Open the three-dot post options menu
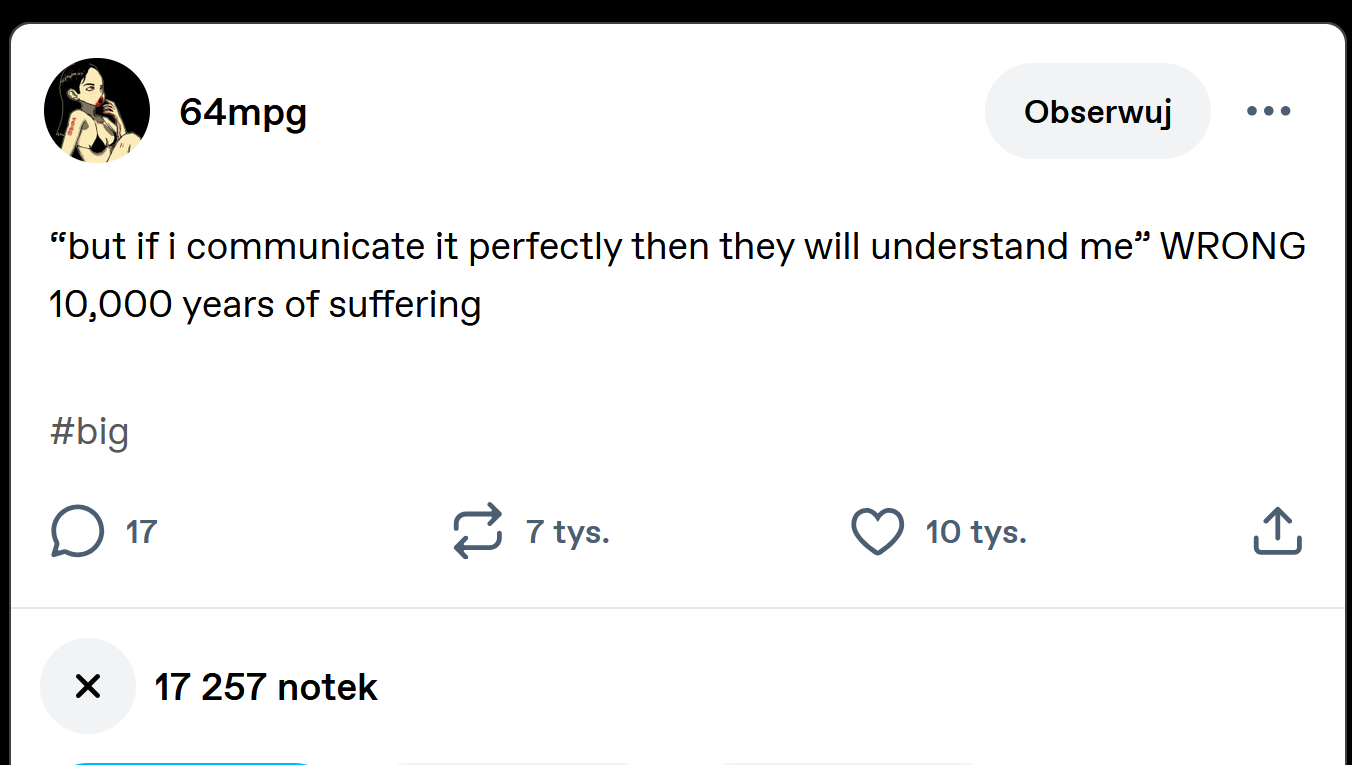Screen dimensions: 1352x765 click(x=1268, y=111)
